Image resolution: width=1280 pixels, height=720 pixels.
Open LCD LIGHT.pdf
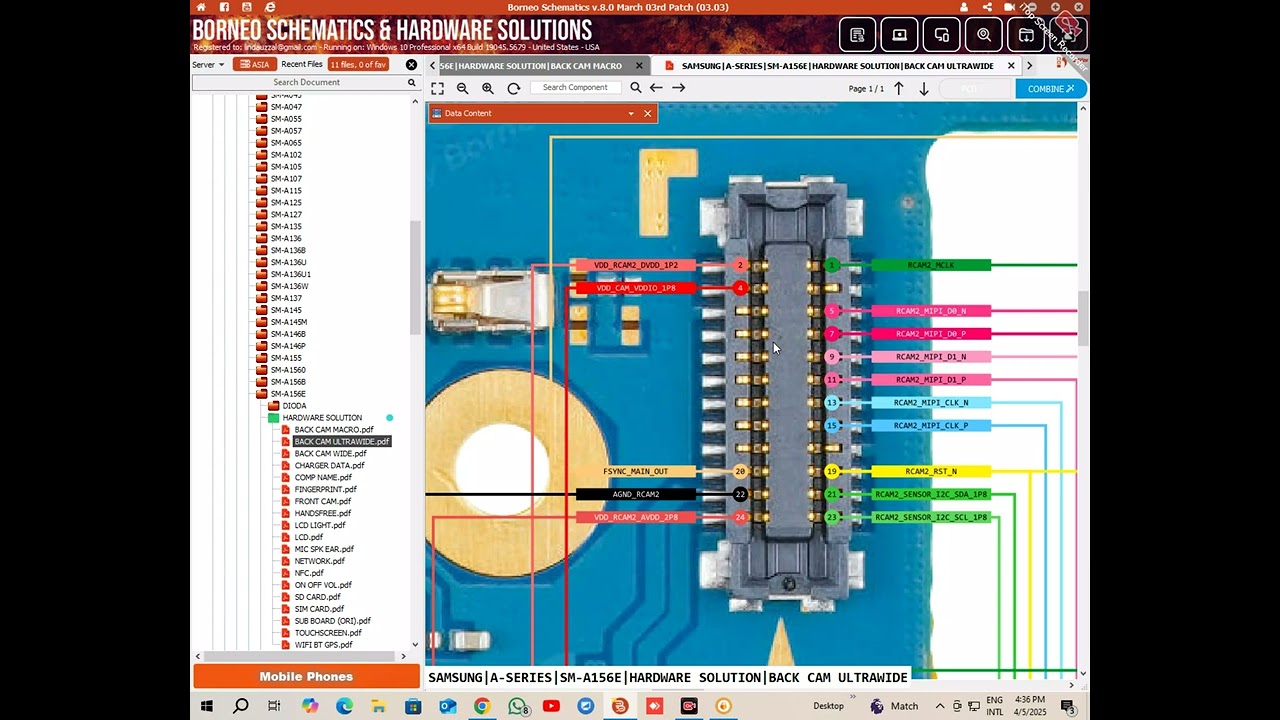[319, 526]
